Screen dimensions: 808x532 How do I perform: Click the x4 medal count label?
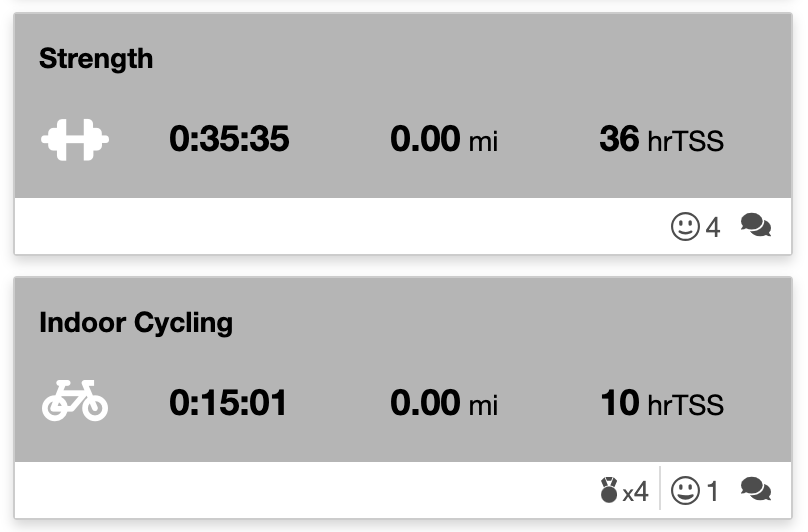pyautogui.click(x=636, y=492)
